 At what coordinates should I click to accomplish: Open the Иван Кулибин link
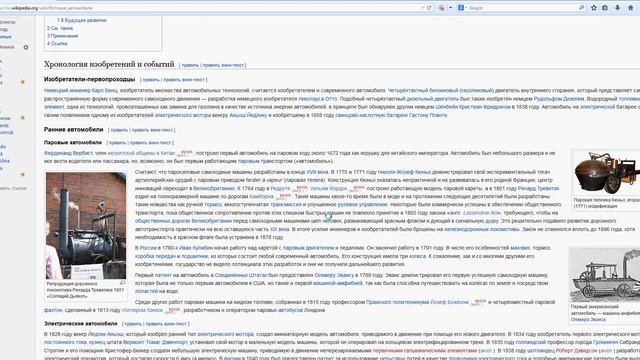coord(196,248)
